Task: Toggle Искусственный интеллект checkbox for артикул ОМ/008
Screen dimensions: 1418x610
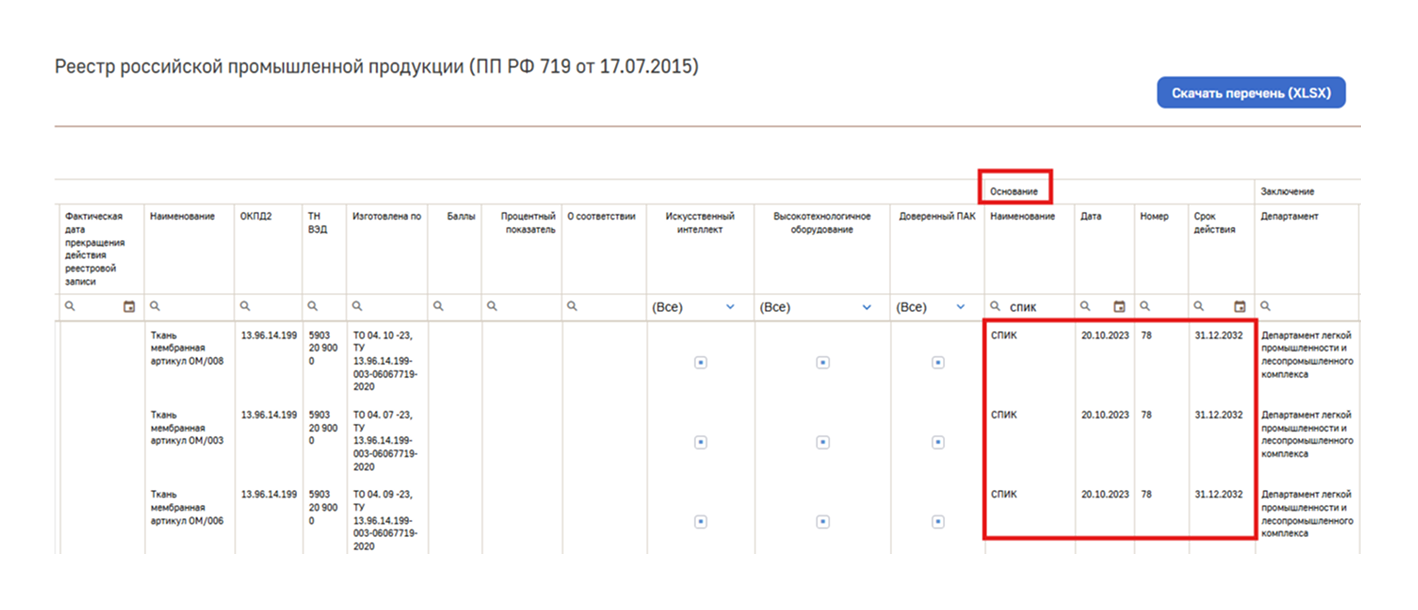Action: click(700, 363)
